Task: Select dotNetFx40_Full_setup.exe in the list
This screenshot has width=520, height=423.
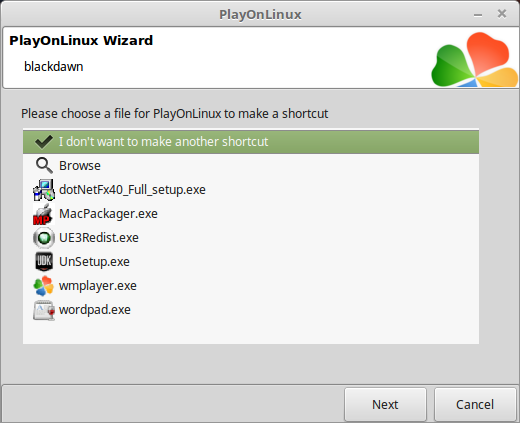Action: [251, 190]
